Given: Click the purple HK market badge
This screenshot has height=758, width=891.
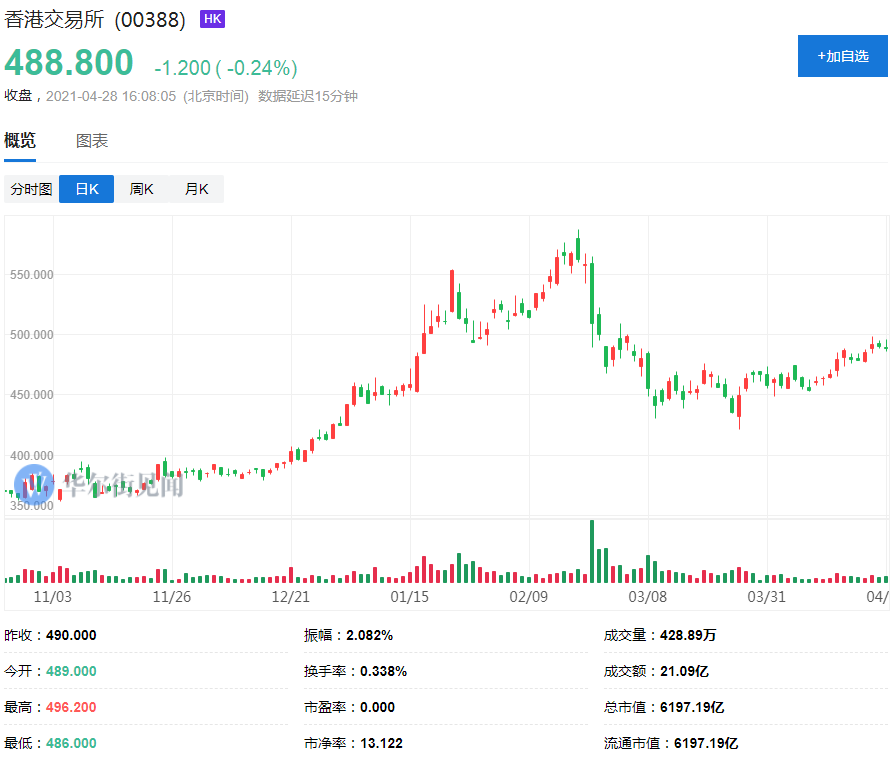Looking at the screenshot, I should click(212, 19).
